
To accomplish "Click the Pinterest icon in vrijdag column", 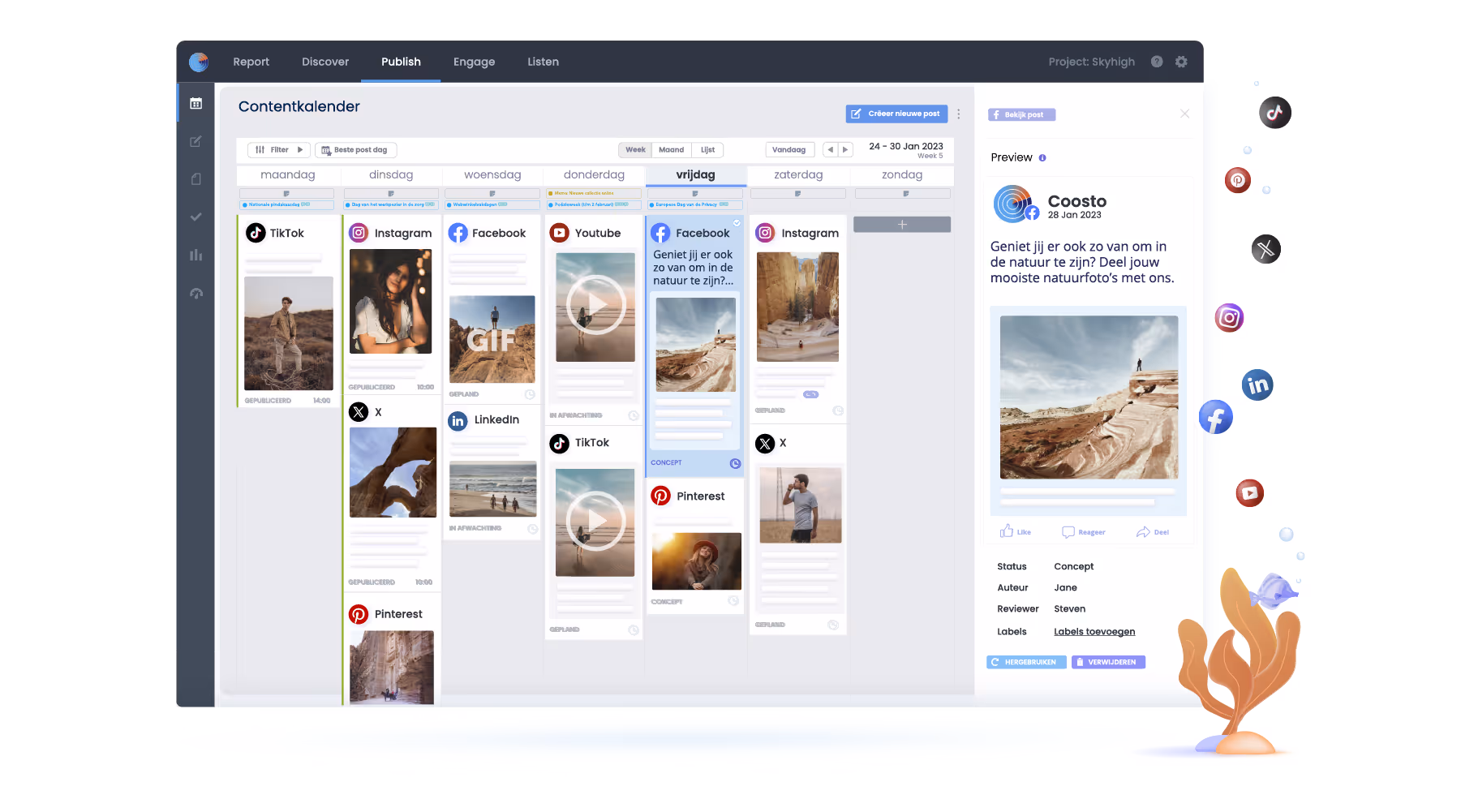I will 661,496.
